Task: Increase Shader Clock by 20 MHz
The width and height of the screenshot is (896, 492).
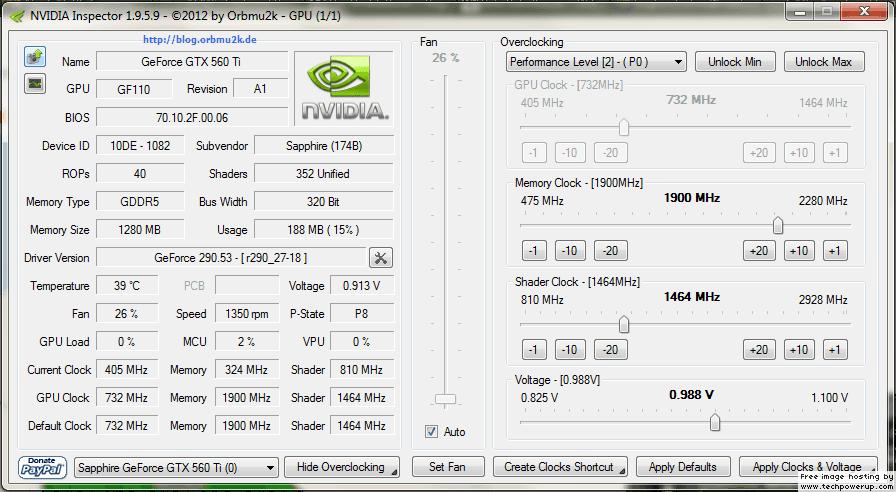Action: (759, 350)
